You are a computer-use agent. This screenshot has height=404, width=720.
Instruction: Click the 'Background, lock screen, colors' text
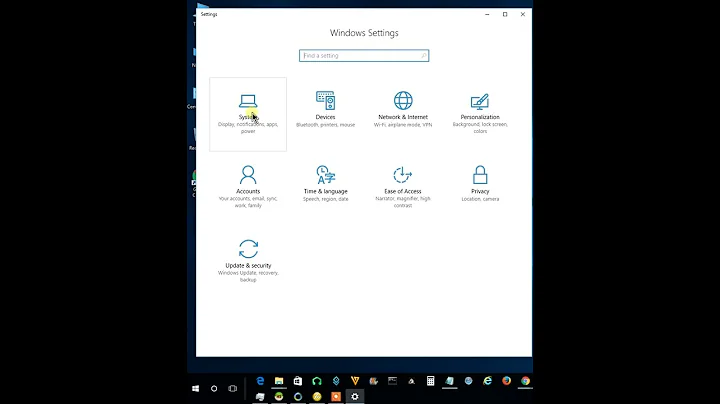point(480,128)
